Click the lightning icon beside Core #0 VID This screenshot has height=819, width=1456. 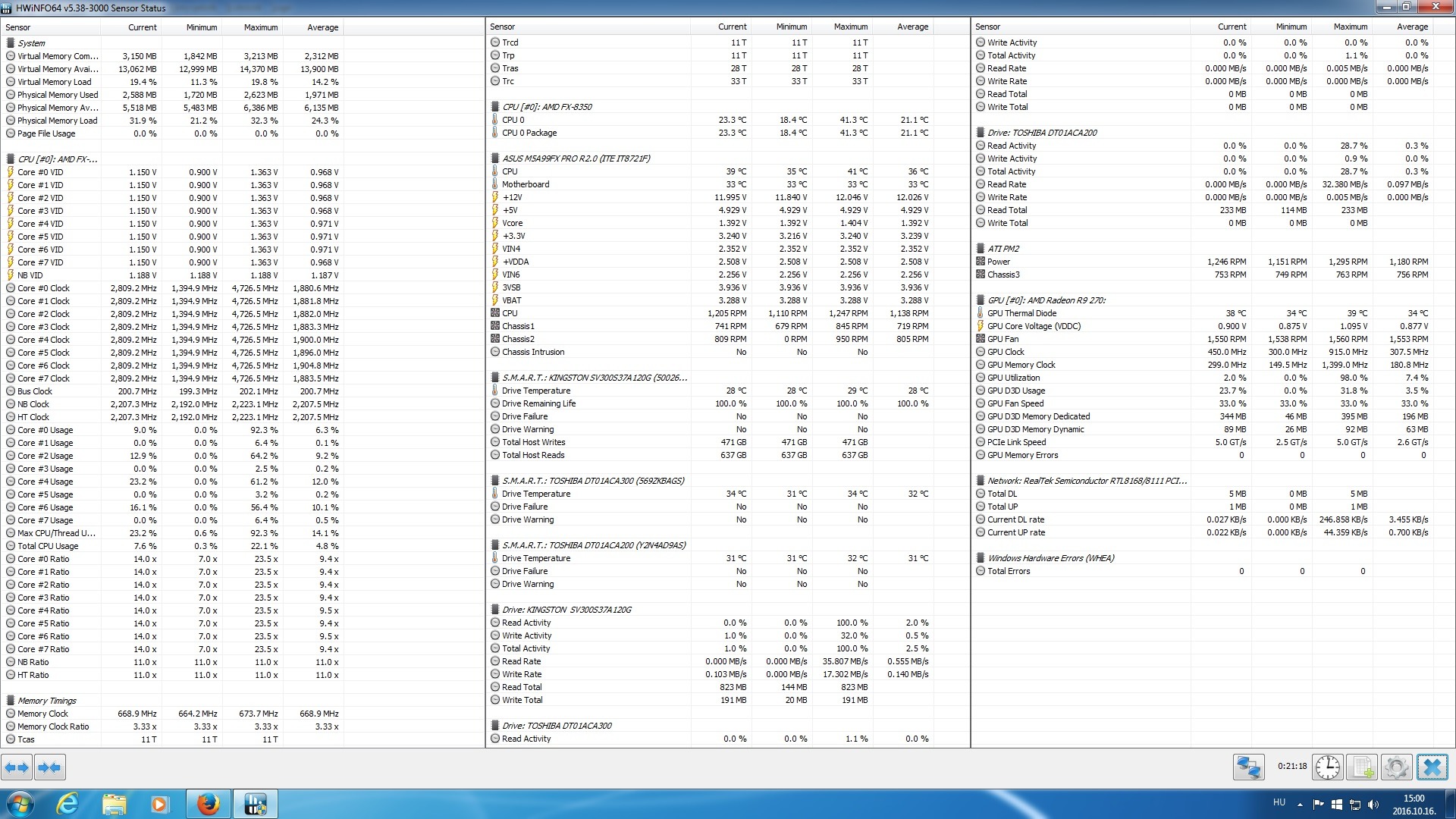point(11,172)
